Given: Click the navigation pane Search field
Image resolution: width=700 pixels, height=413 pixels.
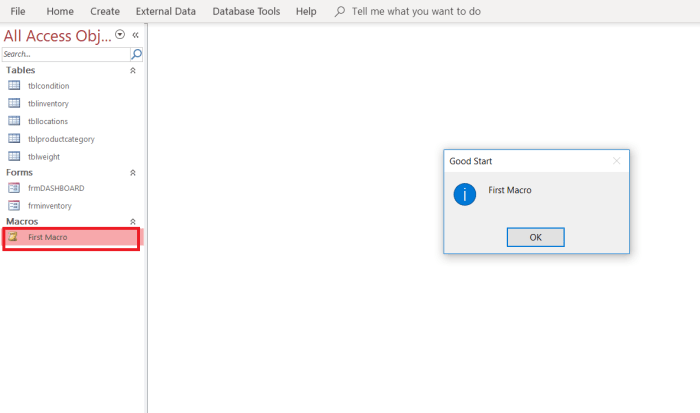Looking at the screenshot, I should click(x=66, y=54).
